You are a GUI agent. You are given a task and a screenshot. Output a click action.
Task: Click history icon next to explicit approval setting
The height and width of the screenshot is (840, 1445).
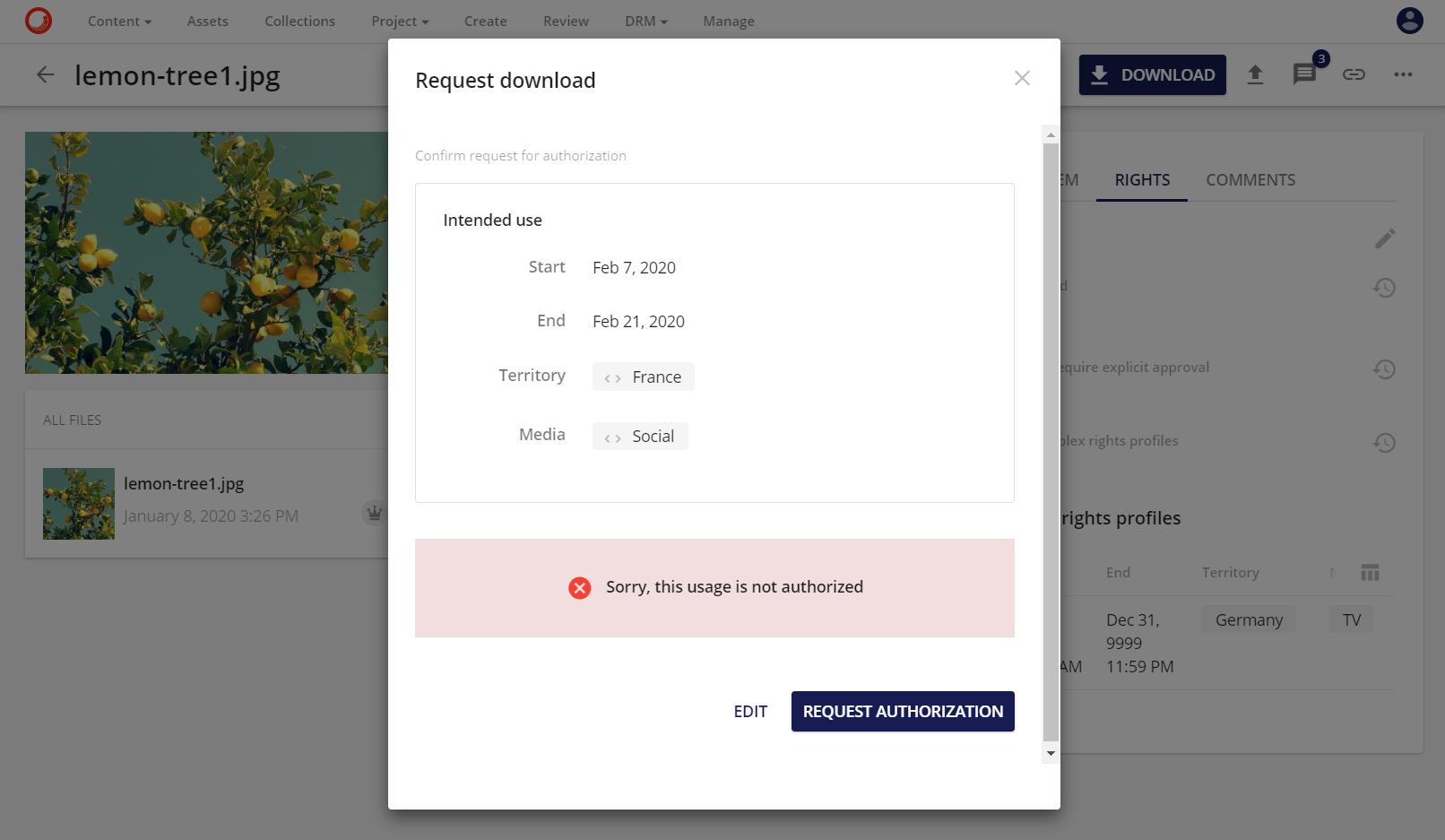(1385, 368)
